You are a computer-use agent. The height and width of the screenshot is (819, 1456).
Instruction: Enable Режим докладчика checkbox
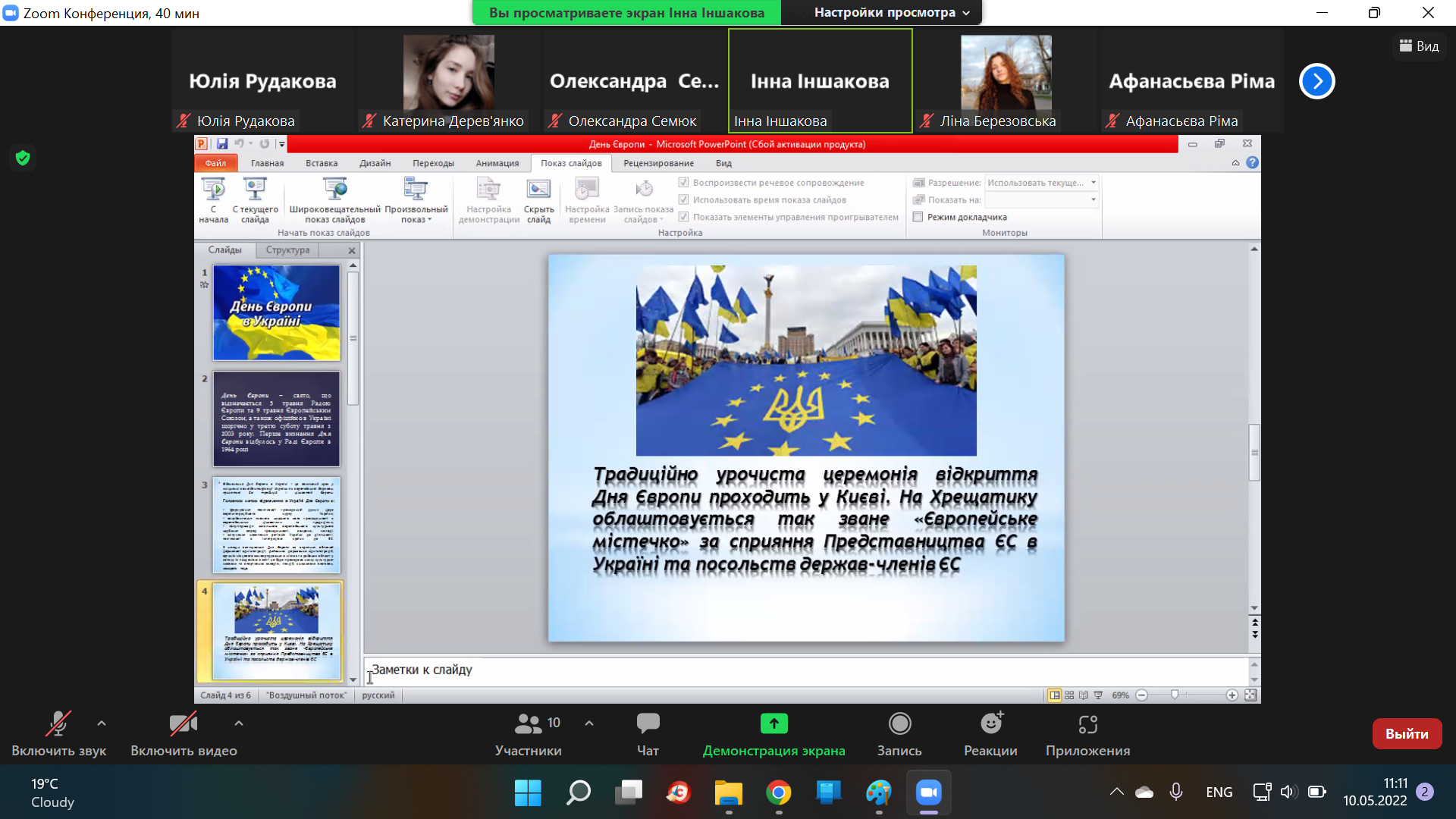click(918, 217)
